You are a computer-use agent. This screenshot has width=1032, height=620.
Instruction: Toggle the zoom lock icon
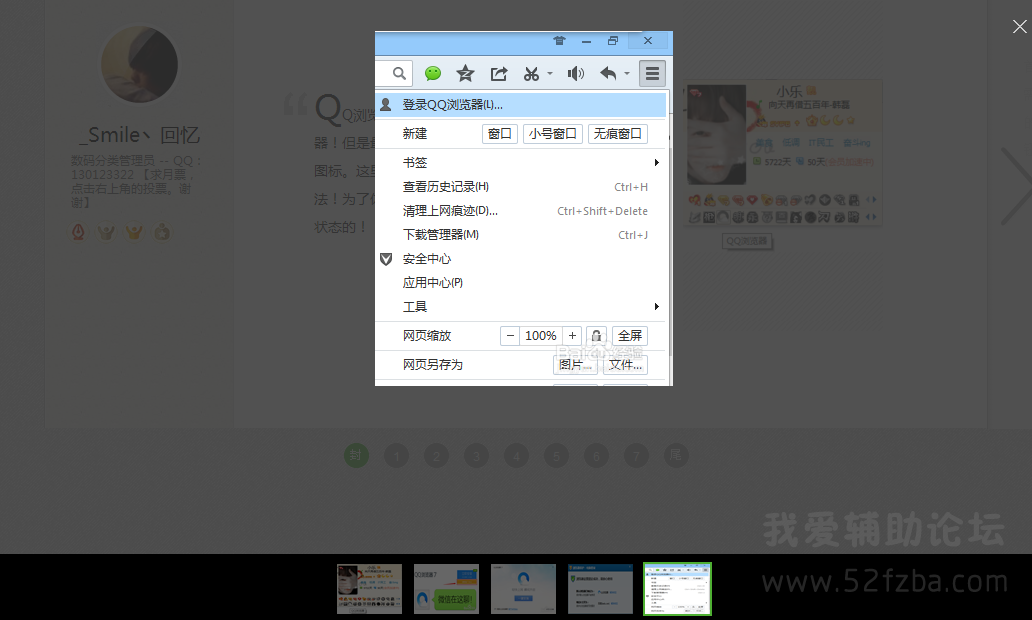(596, 336)
